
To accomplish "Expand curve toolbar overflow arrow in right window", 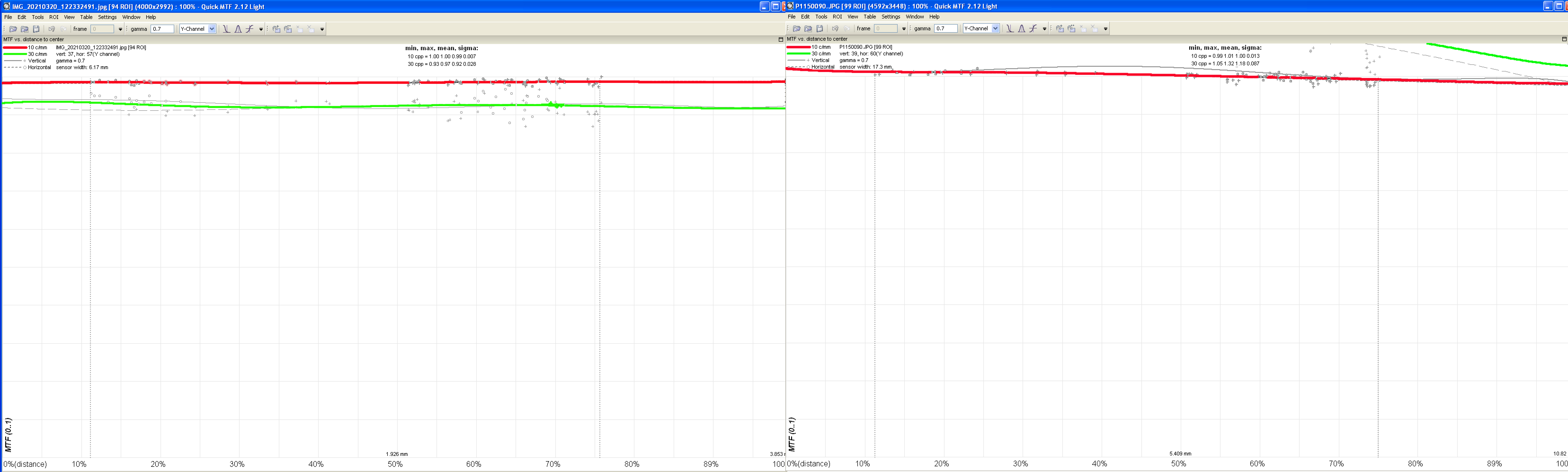I will tap(1045, 29).
